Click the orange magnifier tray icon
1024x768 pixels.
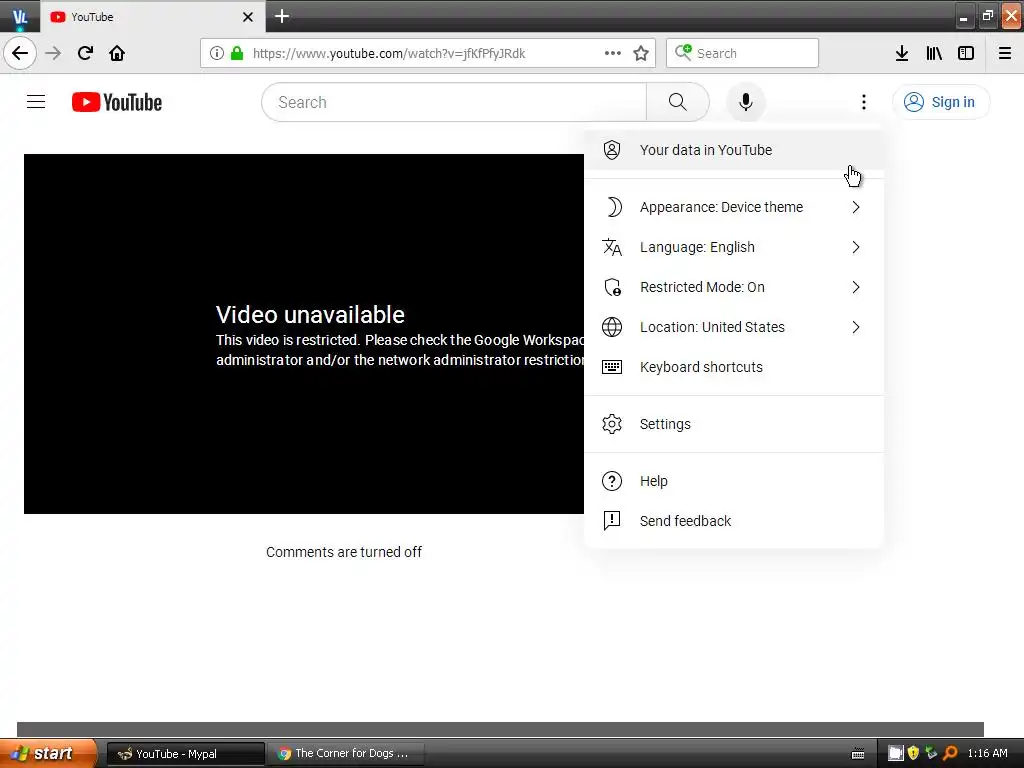950,753
